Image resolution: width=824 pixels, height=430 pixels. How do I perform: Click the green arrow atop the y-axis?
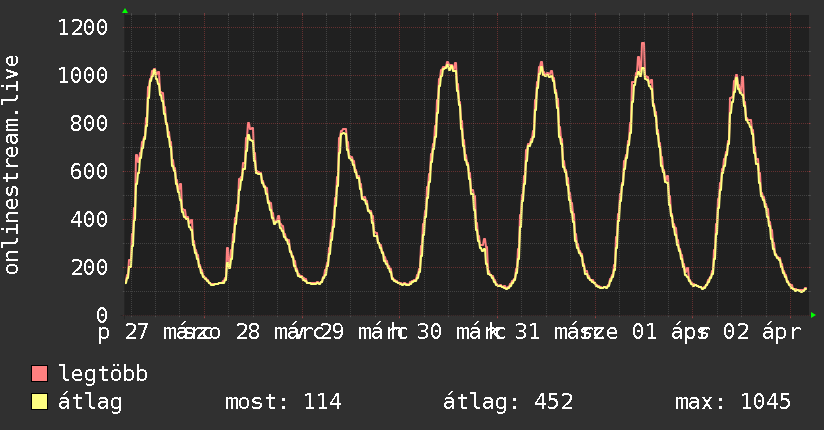(125, 11)
